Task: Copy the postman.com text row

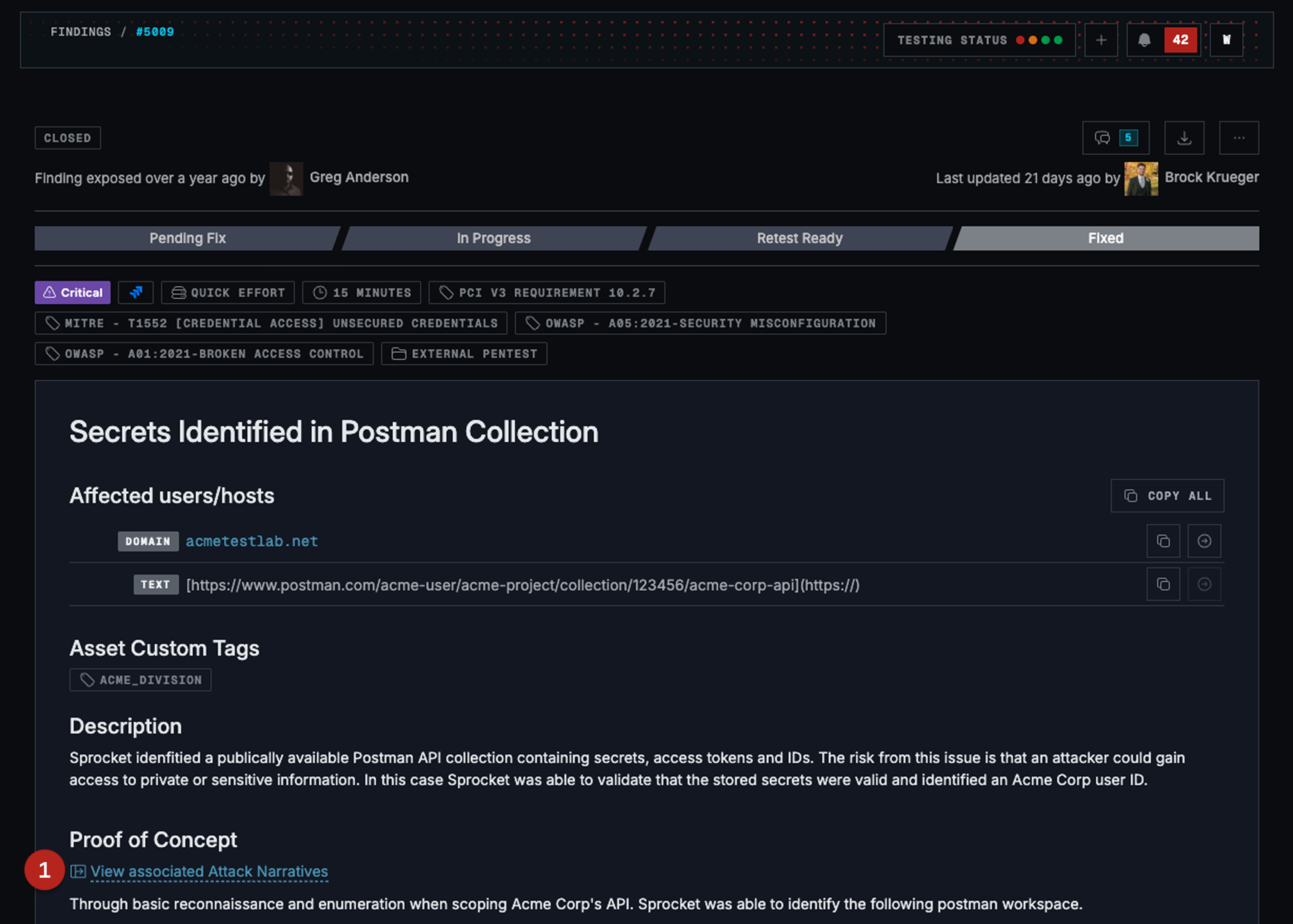Action: coord(1163,584)
